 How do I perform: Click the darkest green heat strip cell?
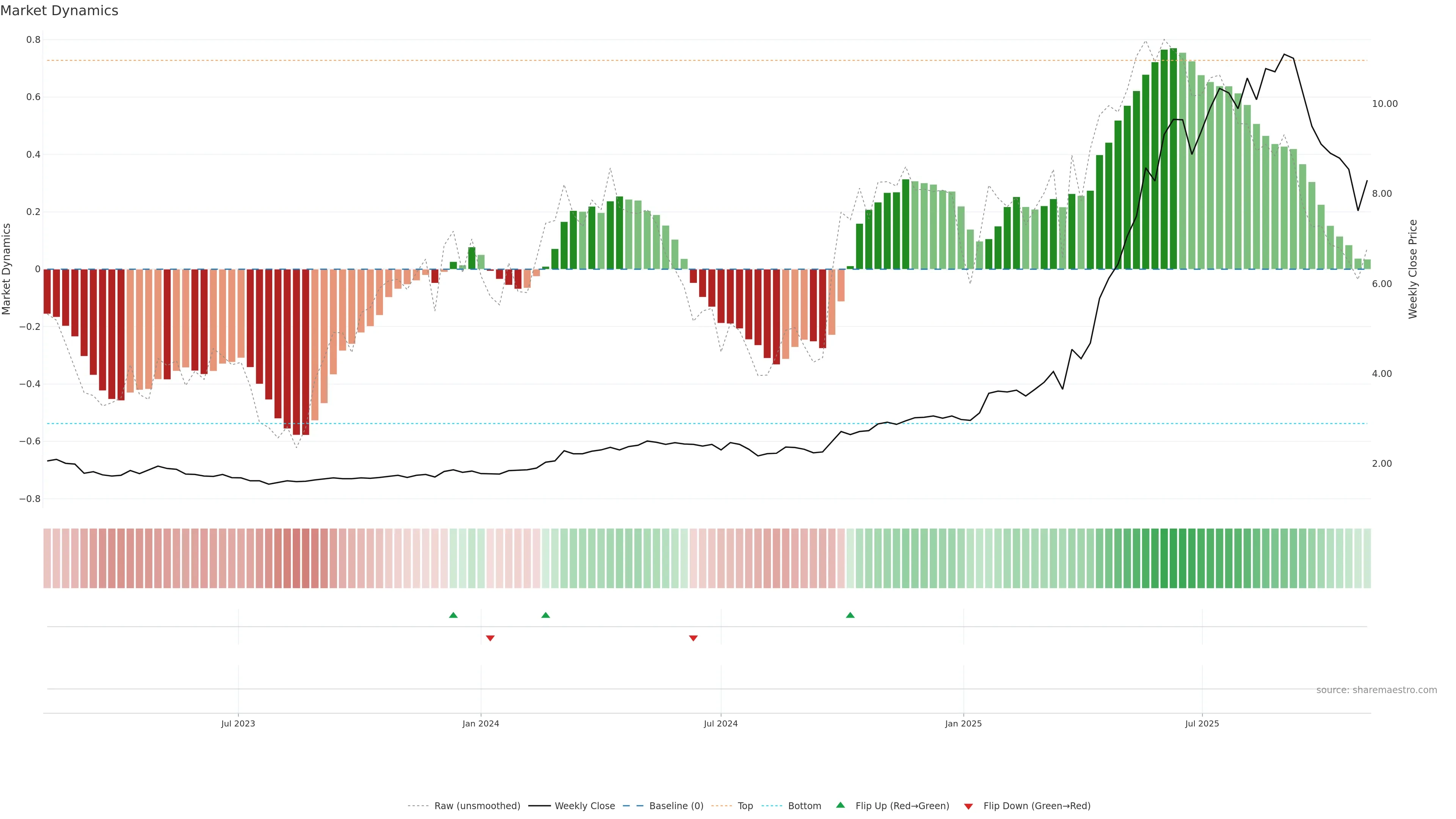[1173, 559]
